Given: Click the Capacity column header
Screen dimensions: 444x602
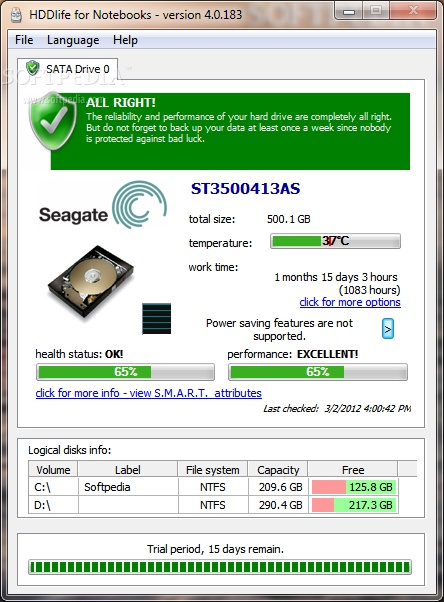Looking at the screenshot, I should 278,470.
